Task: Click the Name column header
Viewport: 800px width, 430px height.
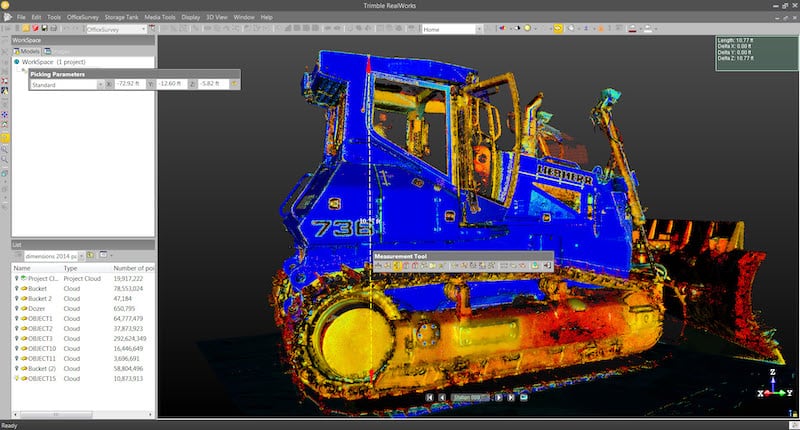Action: click(36, 268)
